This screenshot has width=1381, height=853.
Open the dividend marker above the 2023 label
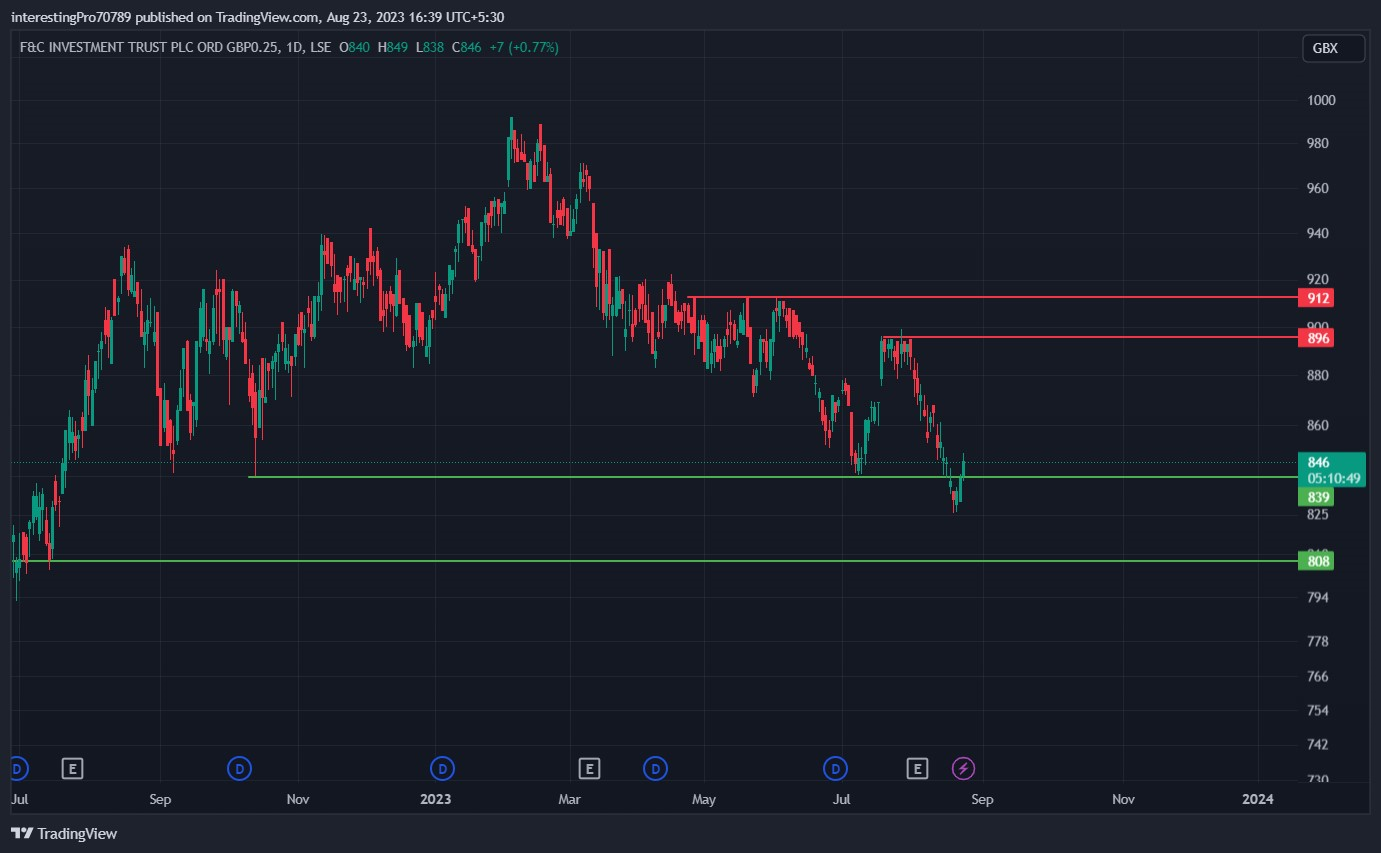(442, 768)
